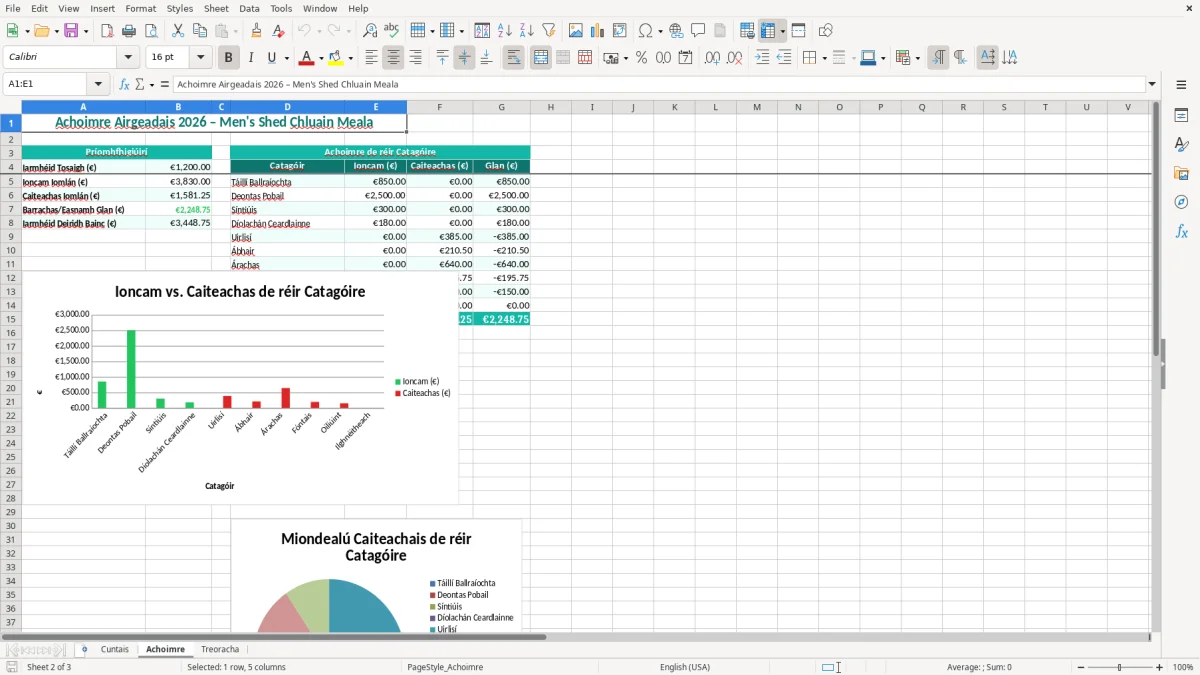Click the Insert Hyperlink icon

[676, 31]
